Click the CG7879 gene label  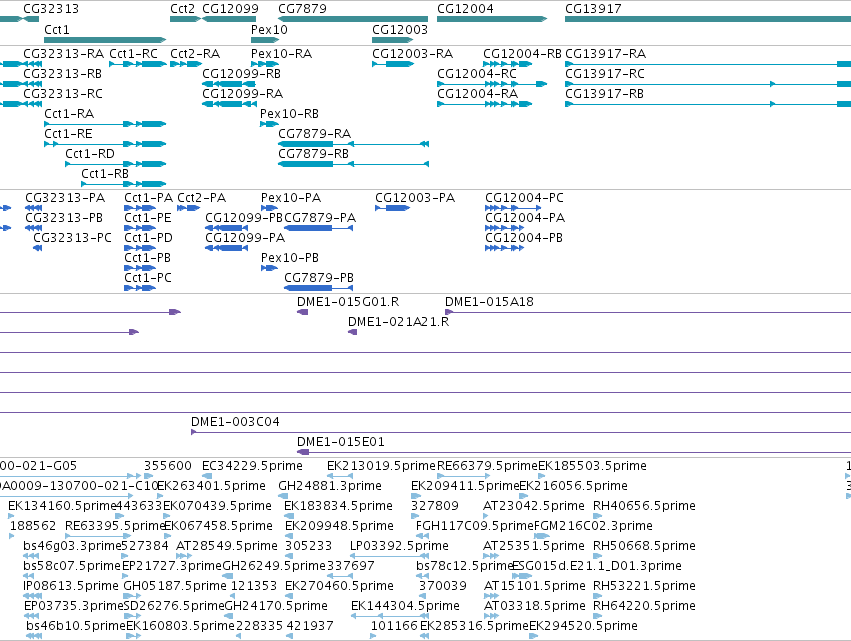click(302, 9)
